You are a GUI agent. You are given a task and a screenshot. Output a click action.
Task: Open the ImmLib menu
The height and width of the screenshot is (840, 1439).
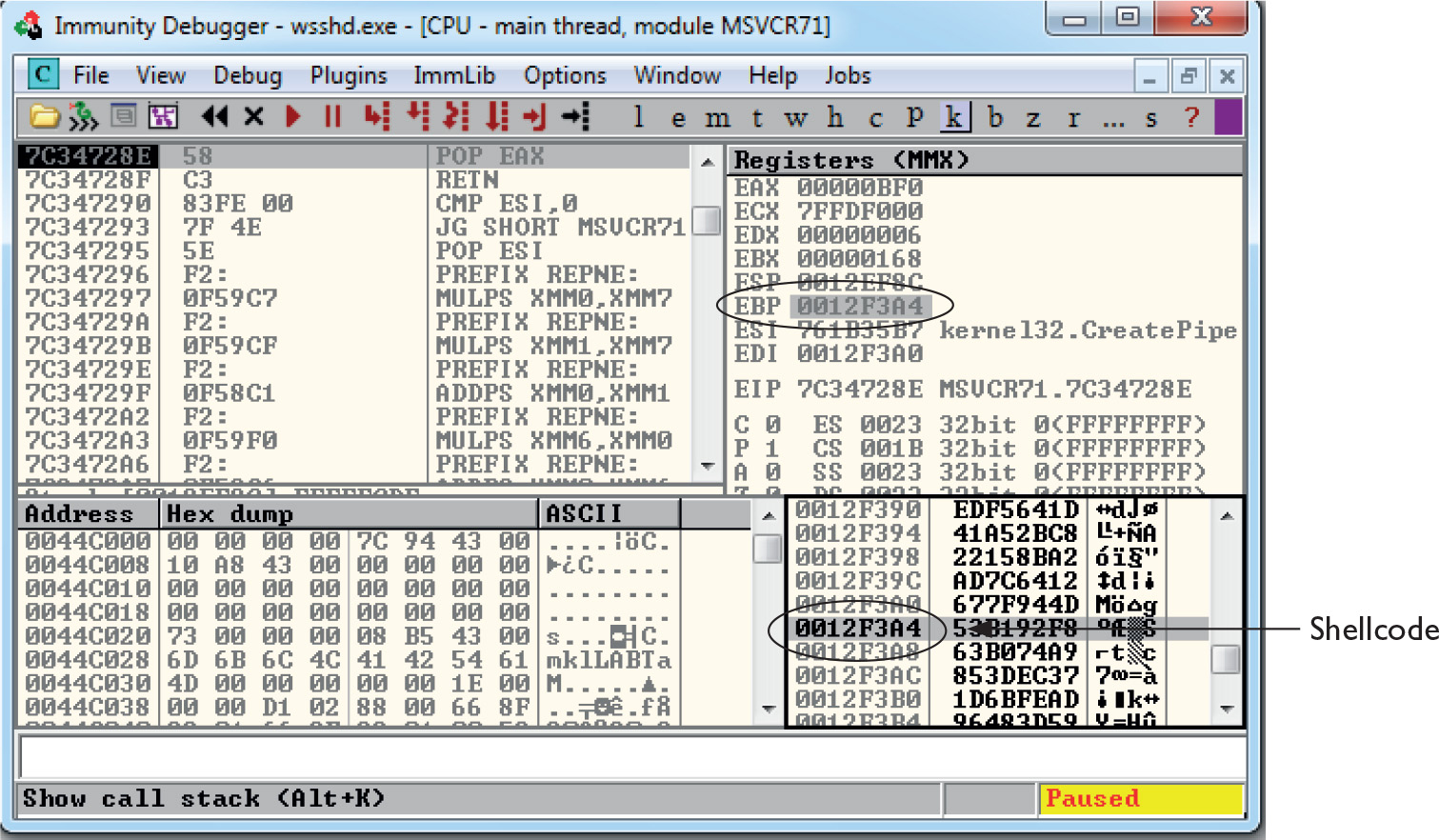tap(454, 75)
